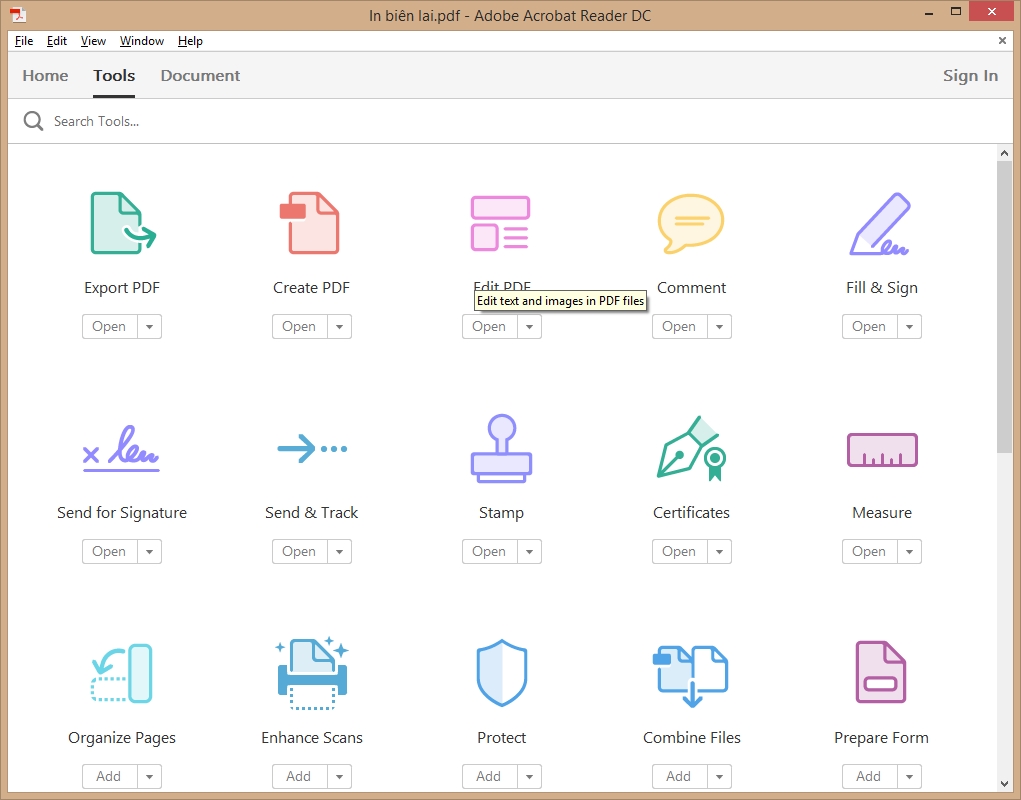This screenshot has height=800, width=1021.
Task: Click the search magnifier icon
Action: click(x=33, y=121)
